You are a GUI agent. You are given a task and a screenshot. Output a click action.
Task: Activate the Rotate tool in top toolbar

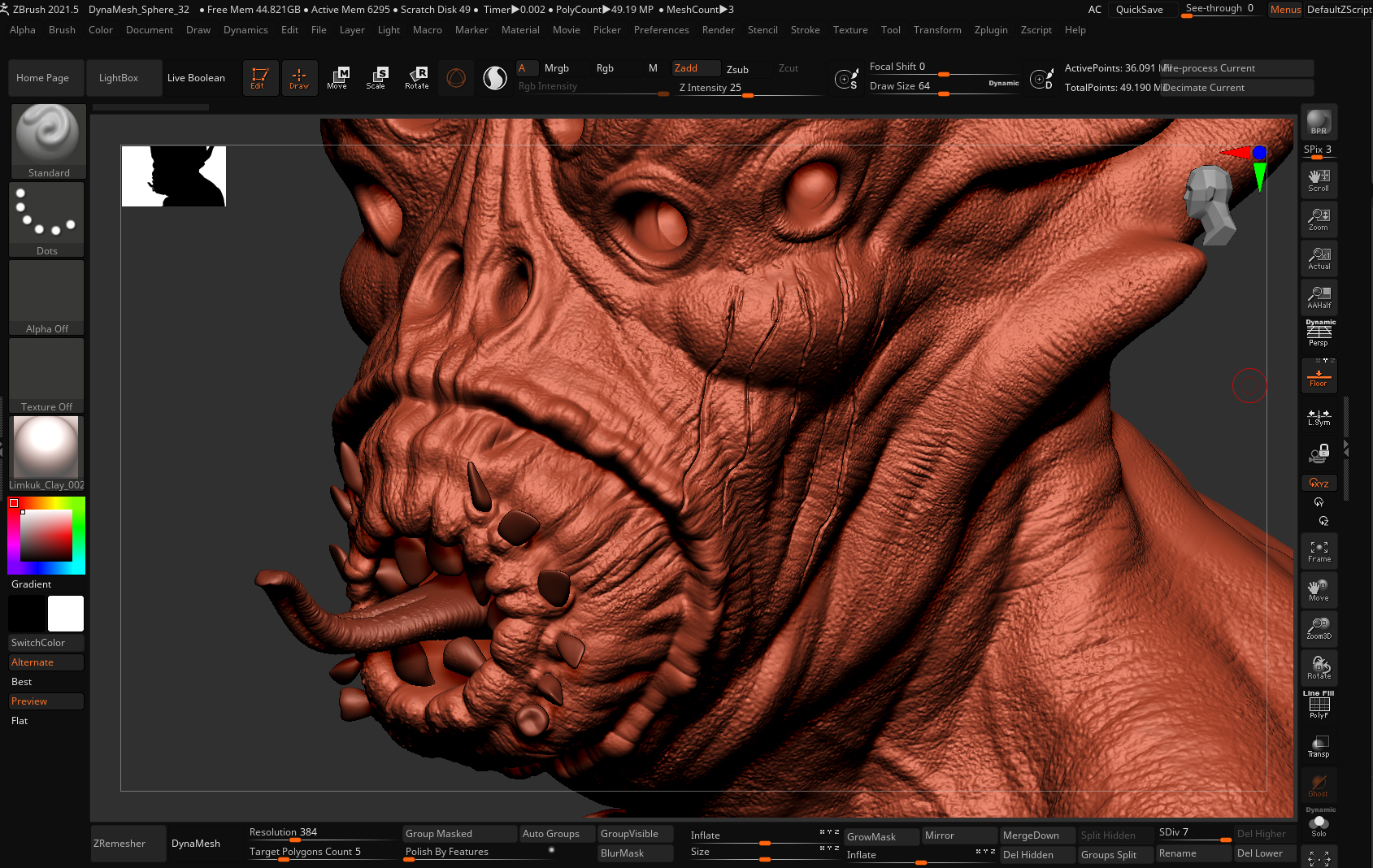pyautogui.click(x=416, y=78)
